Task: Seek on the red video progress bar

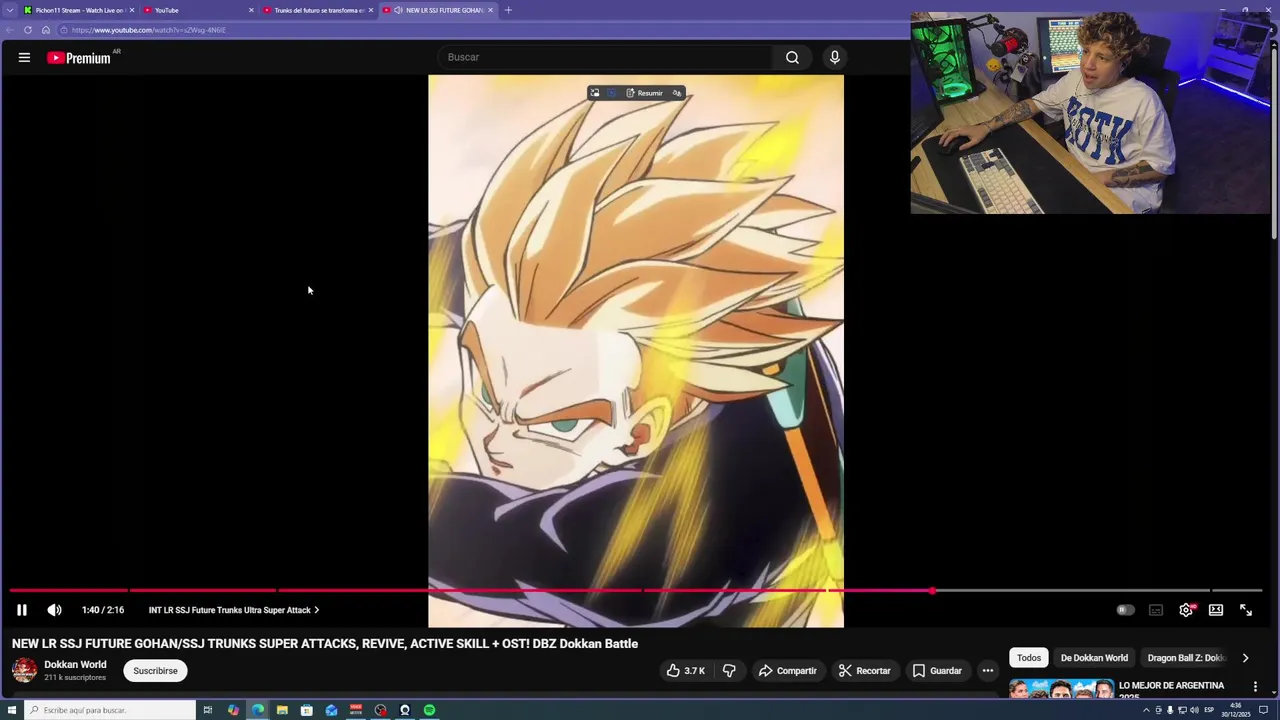Action: click(636, 590)
